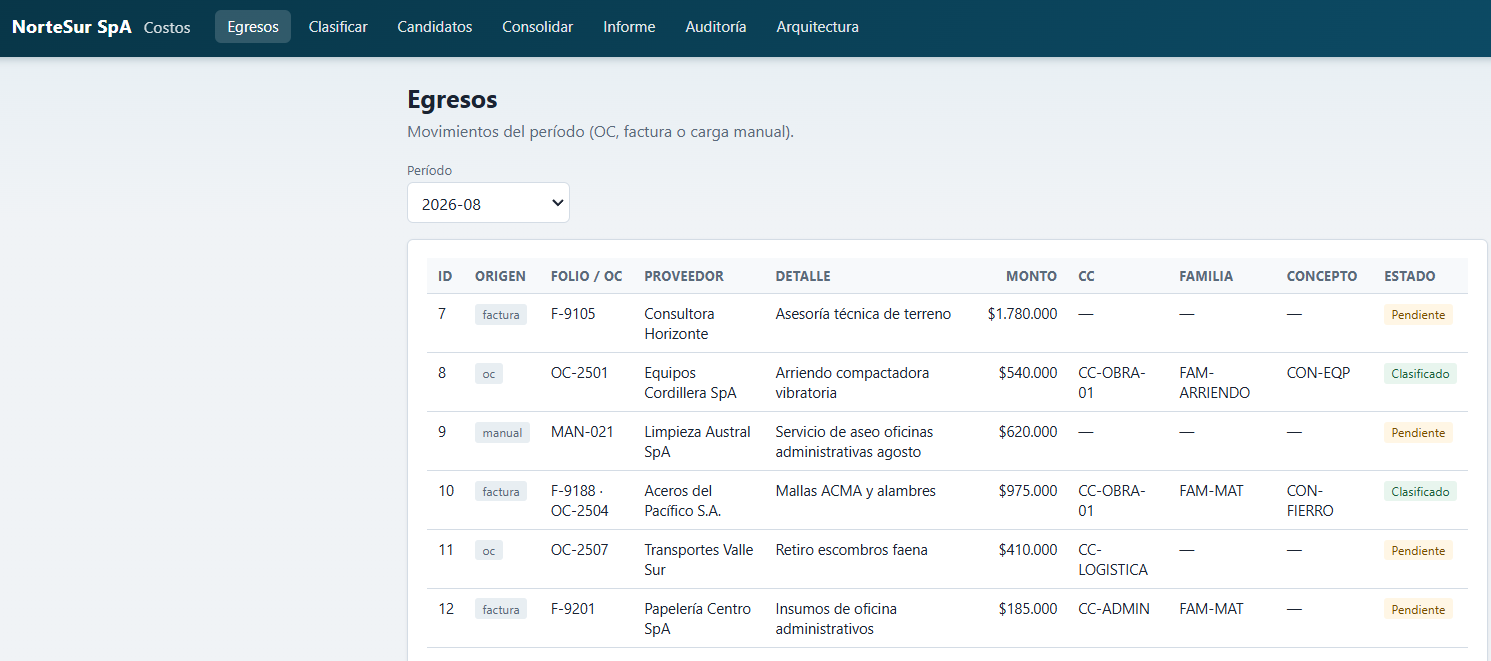Click the manual origin badge
This screenshot has width=1491, height=661.
(x=502, y=433)
